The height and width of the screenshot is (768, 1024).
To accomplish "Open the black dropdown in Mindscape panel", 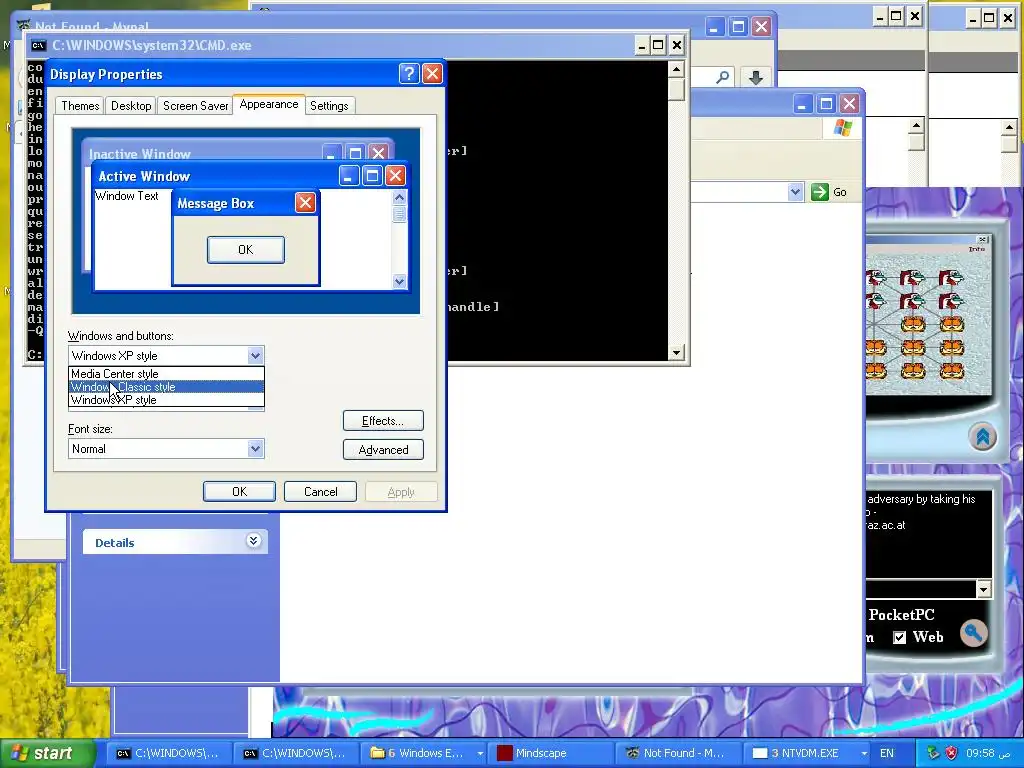I will (x=984, y=589).
